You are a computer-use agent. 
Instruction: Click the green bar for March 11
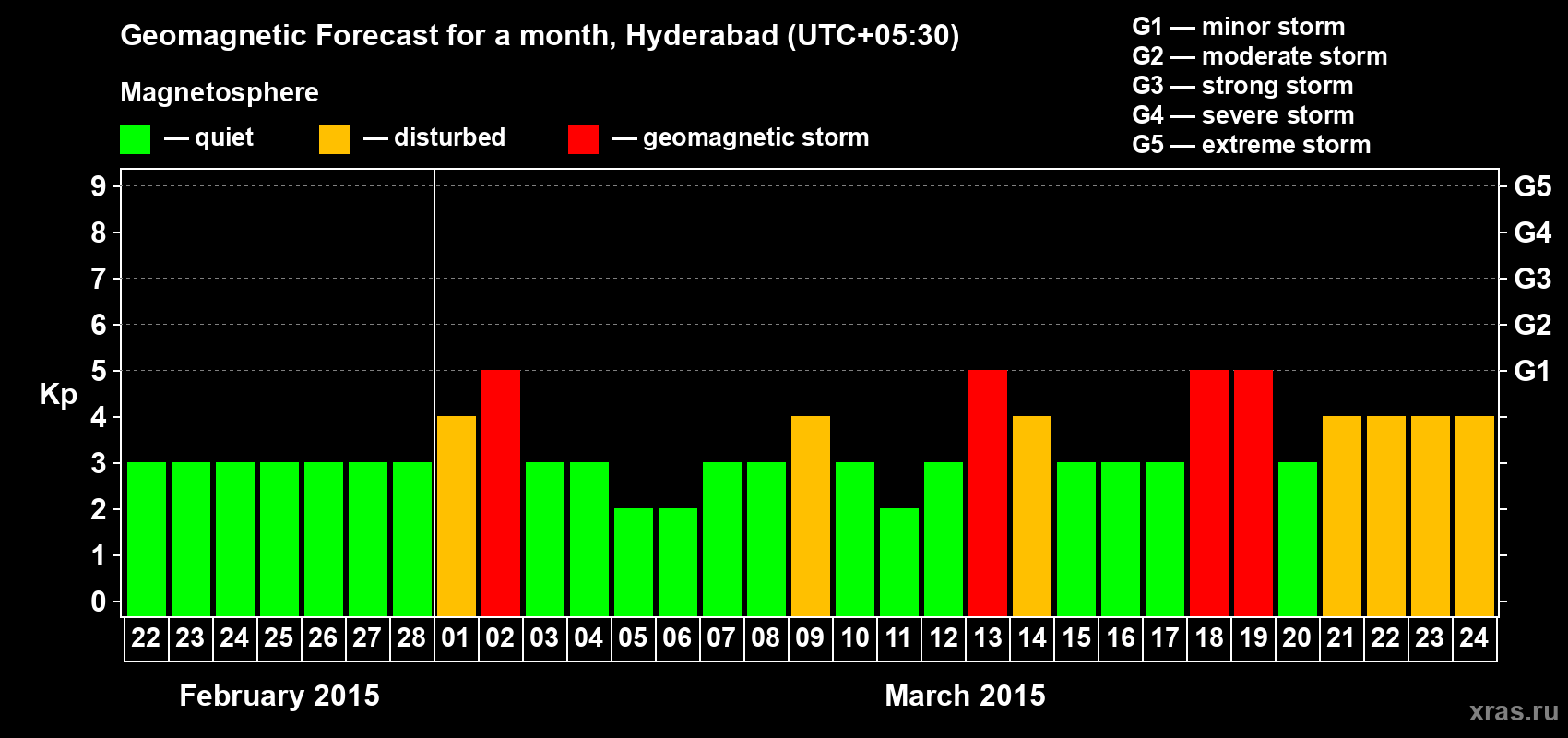click(899, 563)
